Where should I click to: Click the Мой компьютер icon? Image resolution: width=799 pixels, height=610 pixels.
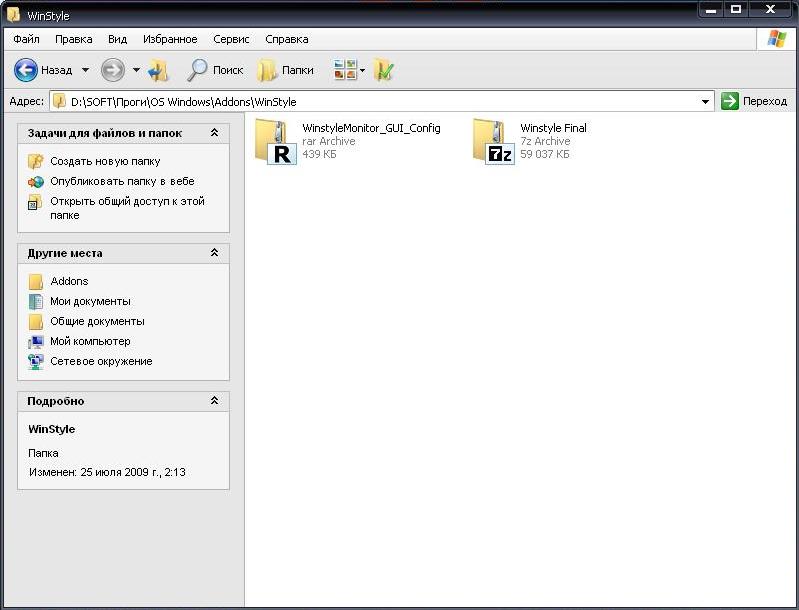click(36, 341)
